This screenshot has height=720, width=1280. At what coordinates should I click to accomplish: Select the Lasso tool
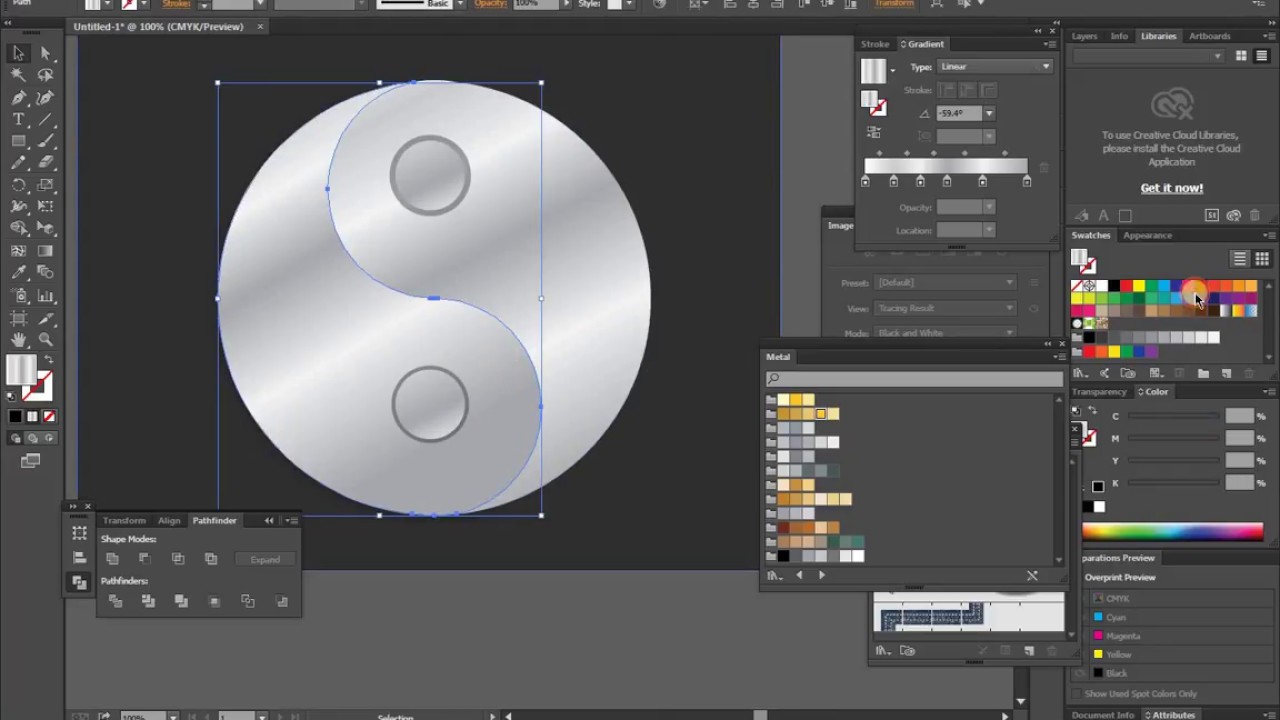pyautogui.click(x=45, y=75)
